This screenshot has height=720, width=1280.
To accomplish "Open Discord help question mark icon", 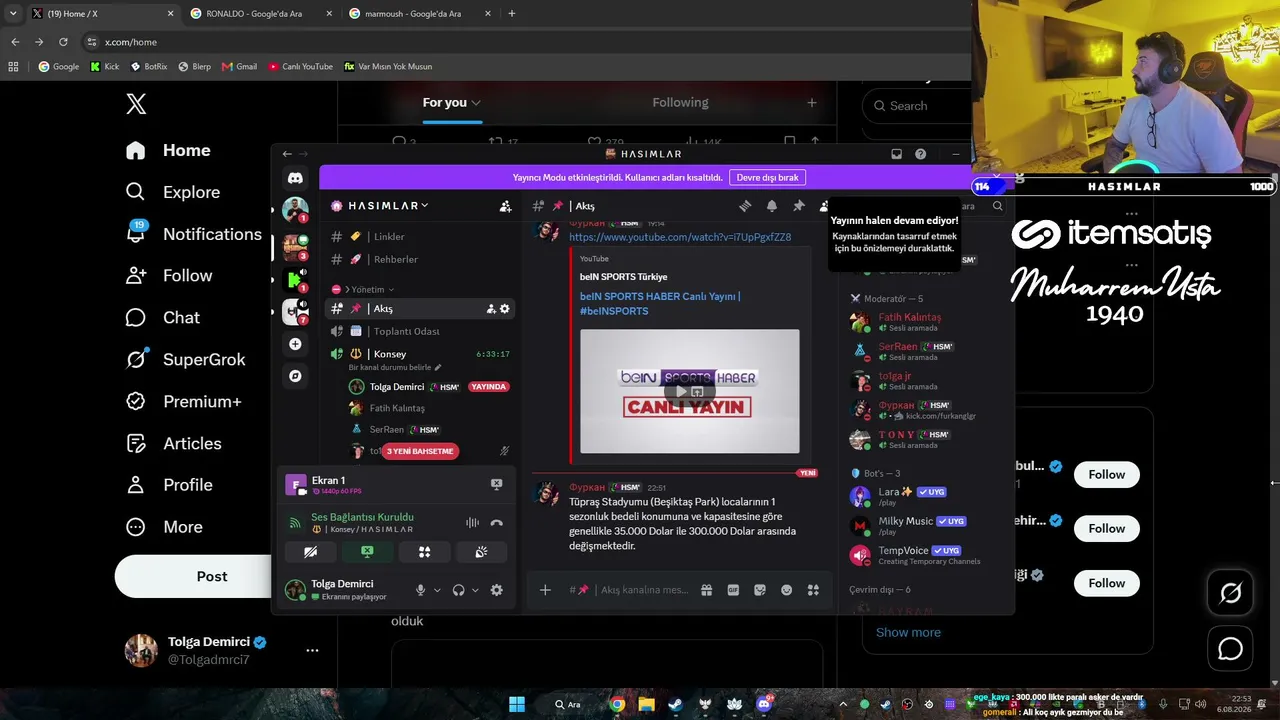I will coord(920,154).
